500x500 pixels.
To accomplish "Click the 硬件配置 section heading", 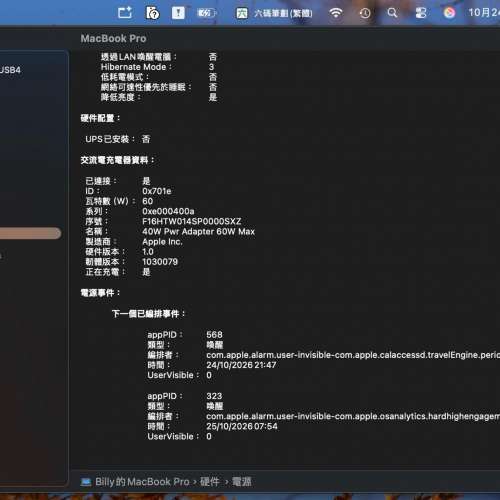I will (100, 118).
